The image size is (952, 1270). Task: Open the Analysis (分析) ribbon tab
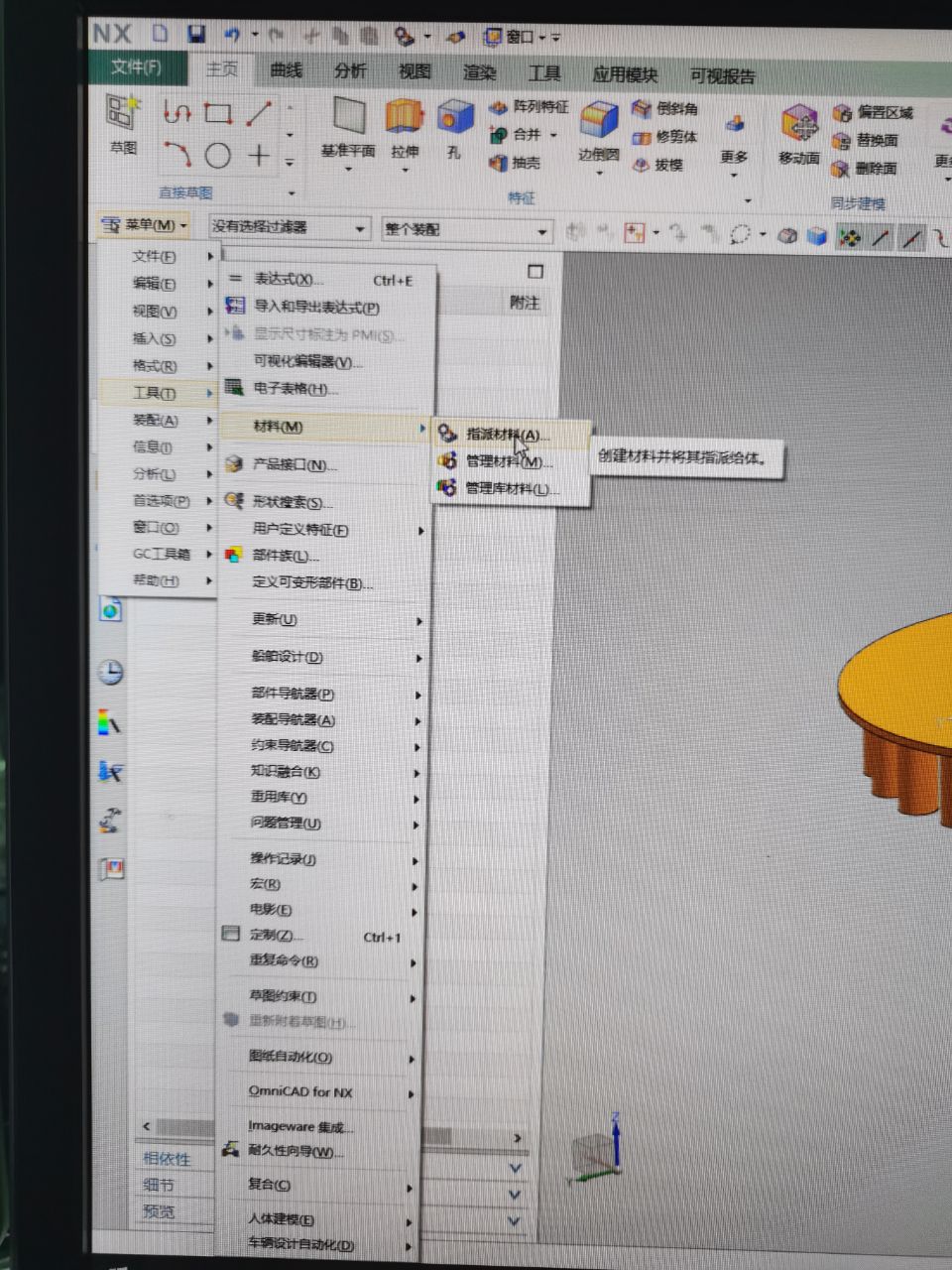(x=349, y=71)
